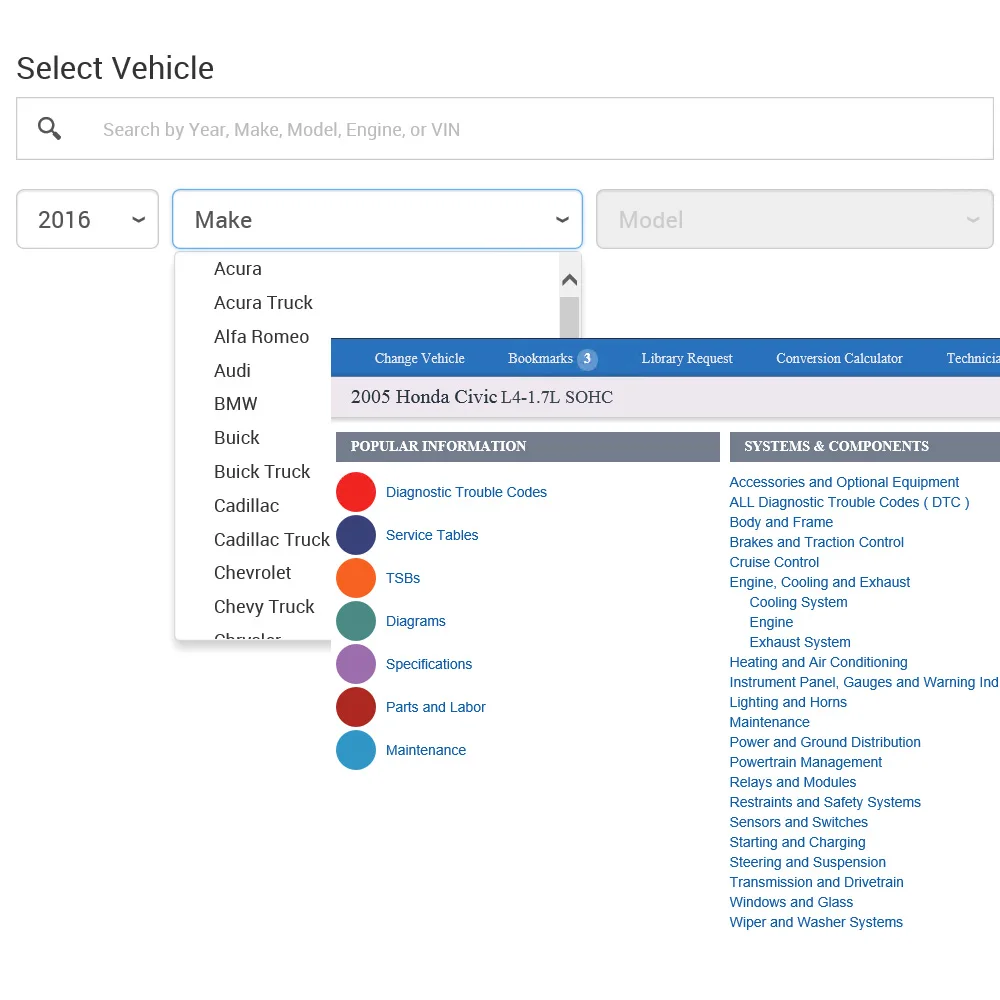Click the orange TSBs circle icon

pyautogui.click(x=356, y=578)
